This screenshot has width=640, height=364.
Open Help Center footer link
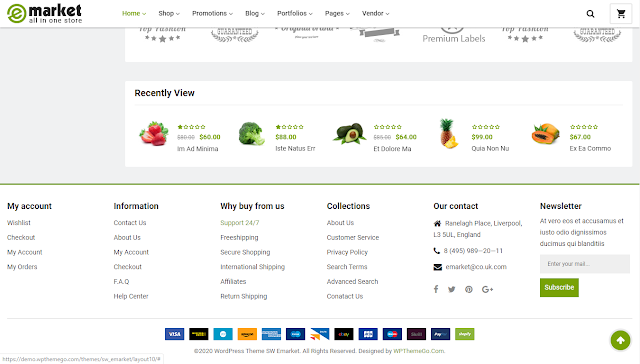tap(131, 296)
